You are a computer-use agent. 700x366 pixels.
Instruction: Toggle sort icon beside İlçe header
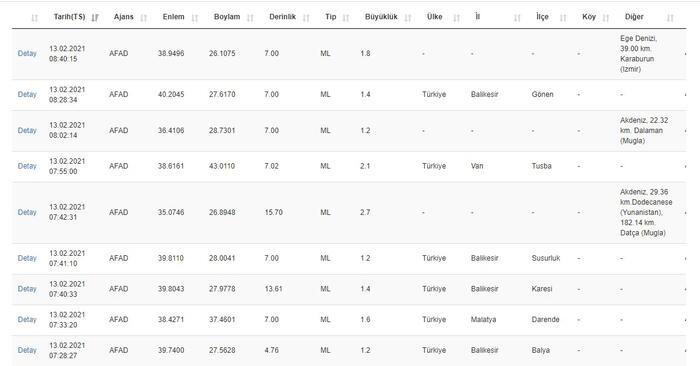pos(563,18)
